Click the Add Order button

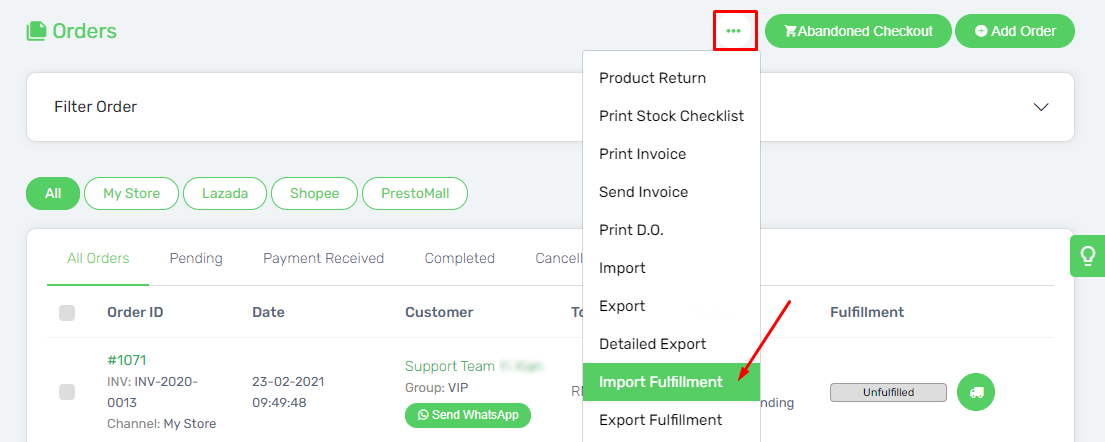1015,31
